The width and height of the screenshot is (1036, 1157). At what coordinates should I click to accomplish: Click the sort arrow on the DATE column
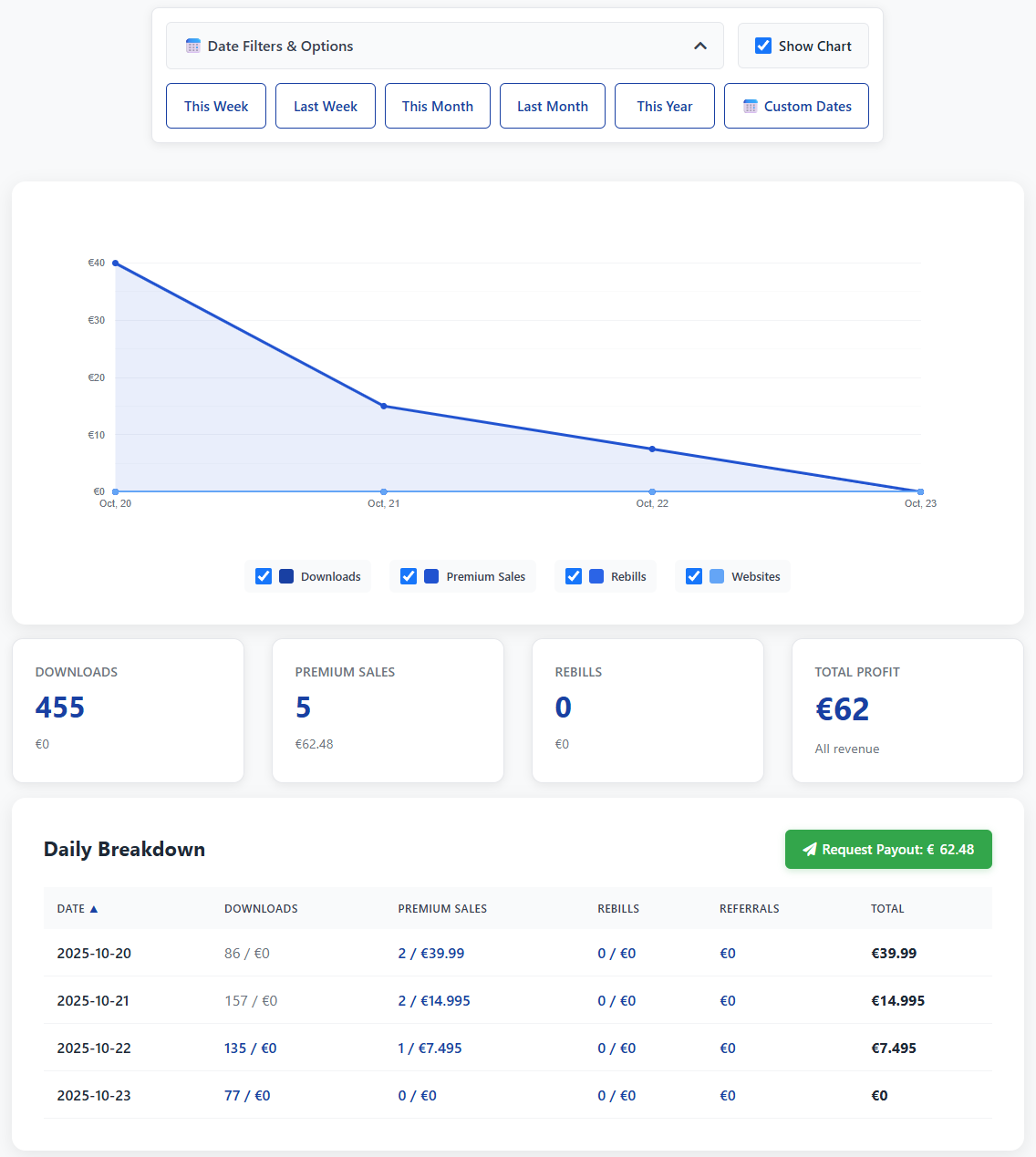click(93, 908)
